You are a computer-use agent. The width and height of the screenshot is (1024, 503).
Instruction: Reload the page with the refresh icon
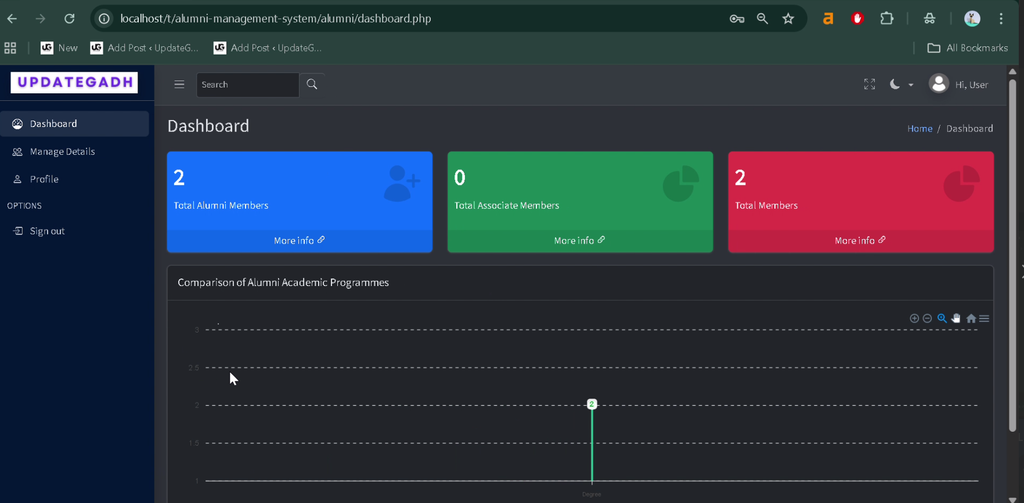(x=69, y=19)
